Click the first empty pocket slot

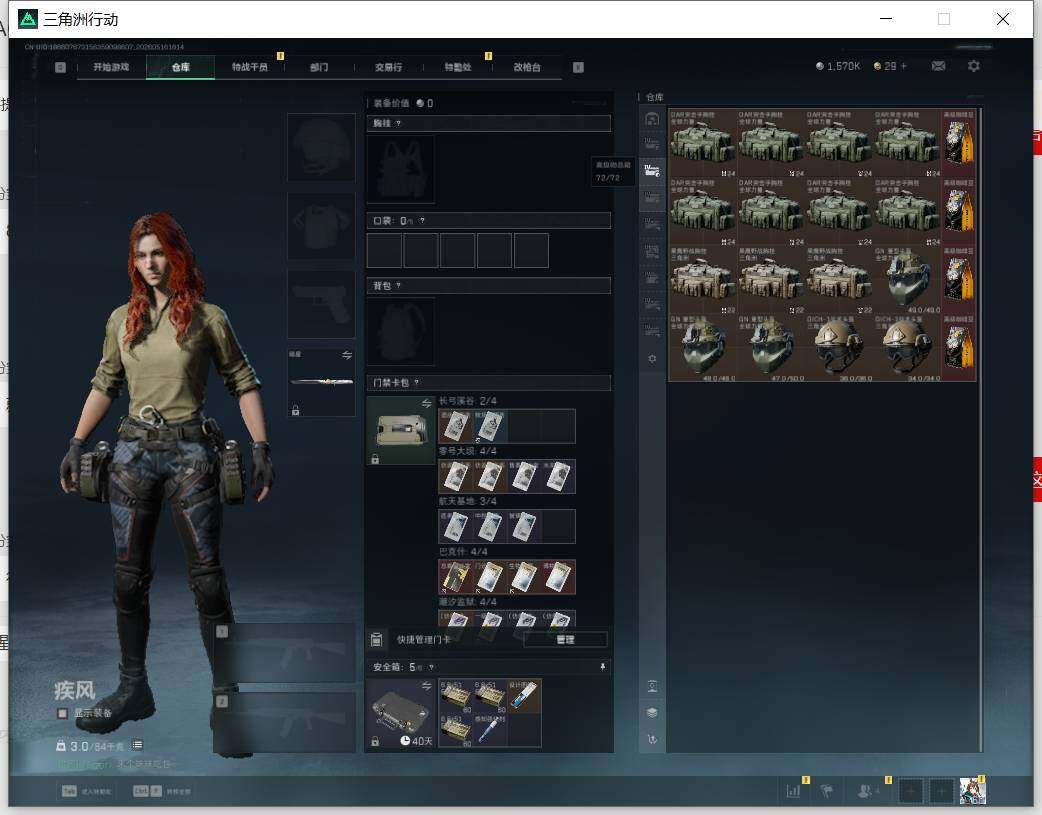(384, 250)
